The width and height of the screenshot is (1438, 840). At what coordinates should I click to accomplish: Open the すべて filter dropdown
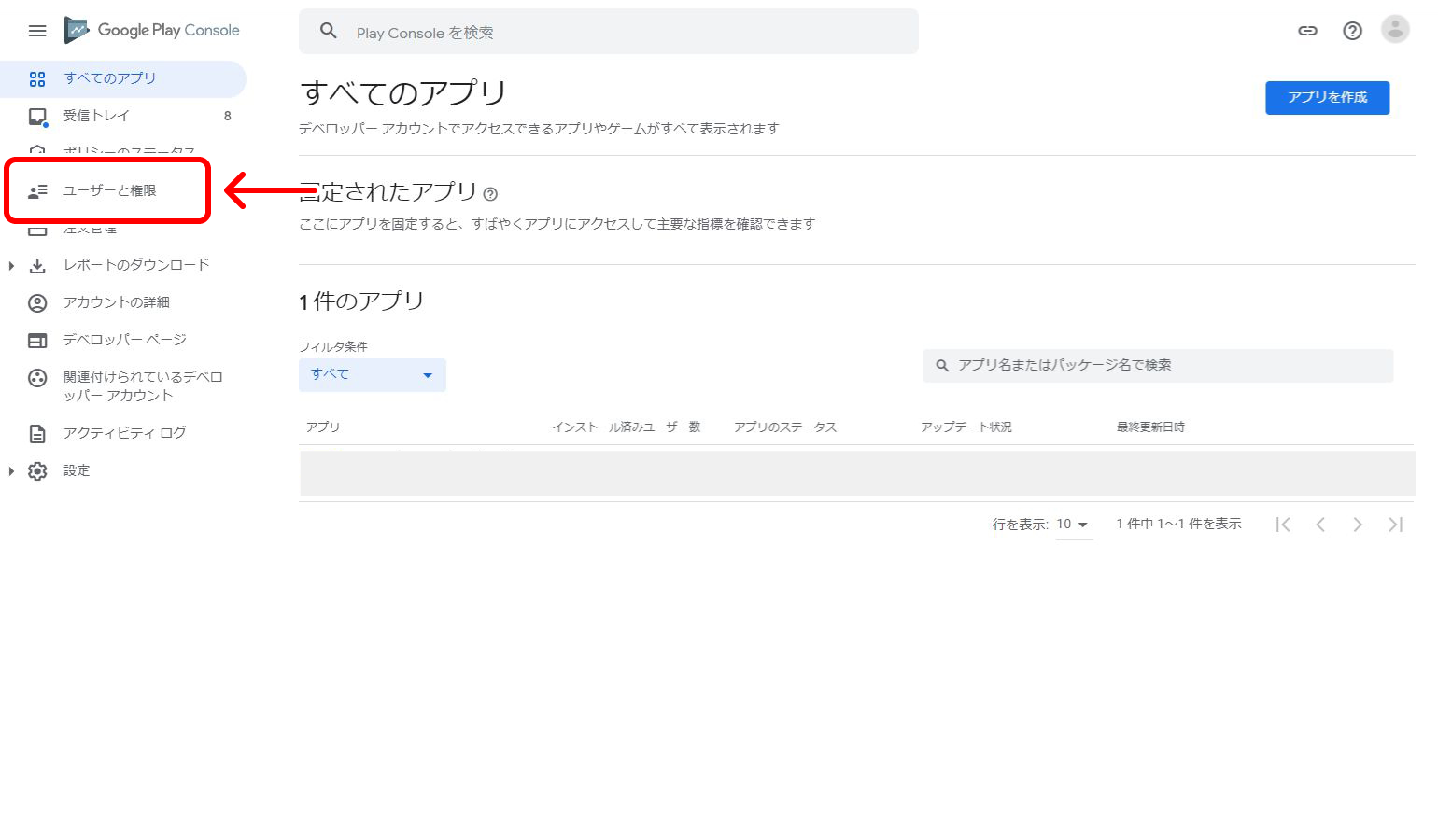pyautogui.click(x=372, y=375)
